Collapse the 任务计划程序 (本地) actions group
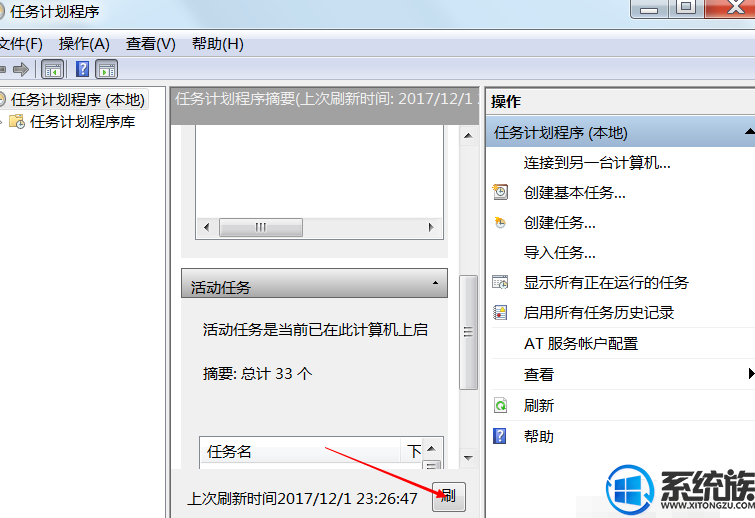This screenshot has height=518, width=755. 749,131
